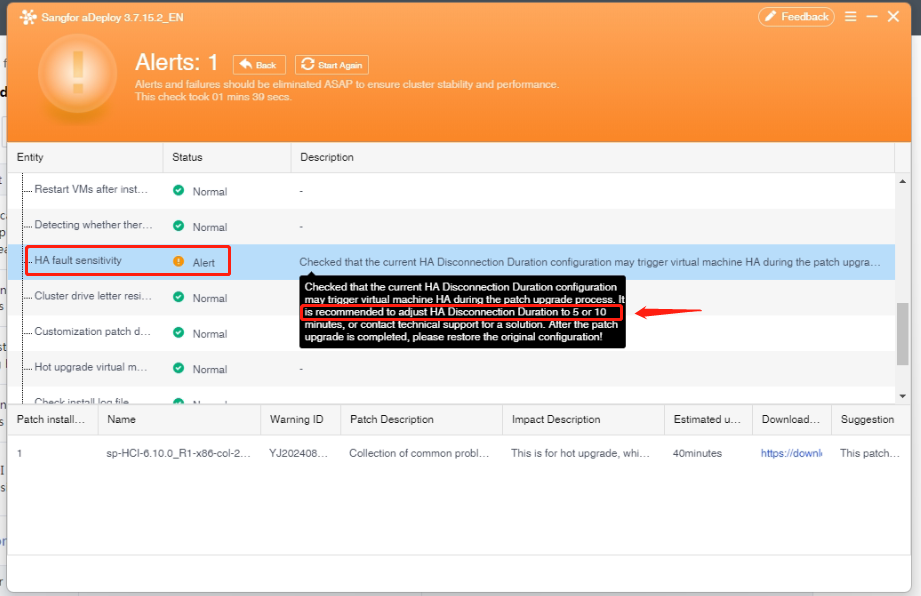The image size is (921, 596).
Task: Click patch install order number 1
Action: [x=19, y=453]
